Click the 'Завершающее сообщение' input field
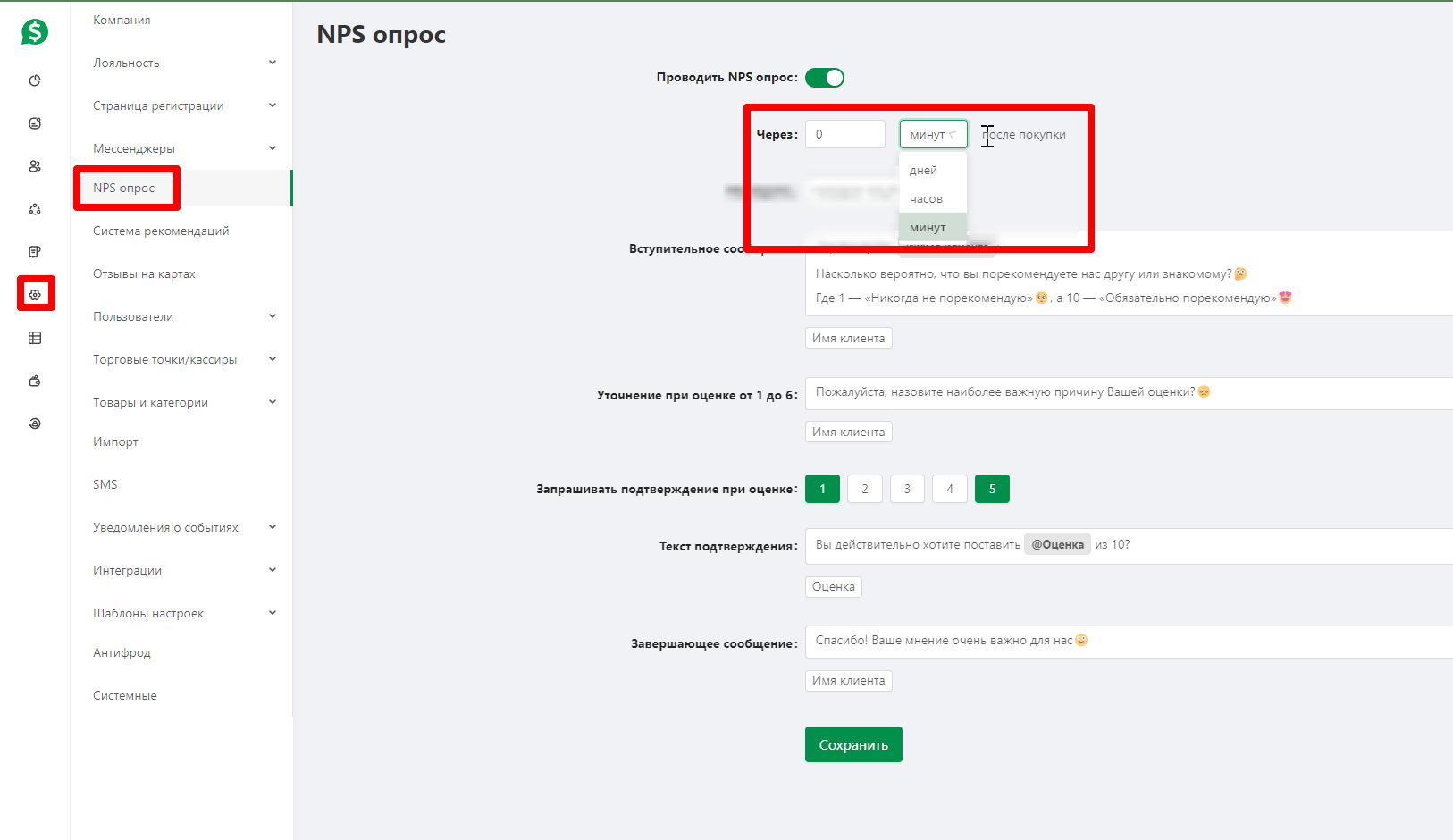Image resolution: width=1453 pixels, height=840 pixels. [x=1129, y=642]
